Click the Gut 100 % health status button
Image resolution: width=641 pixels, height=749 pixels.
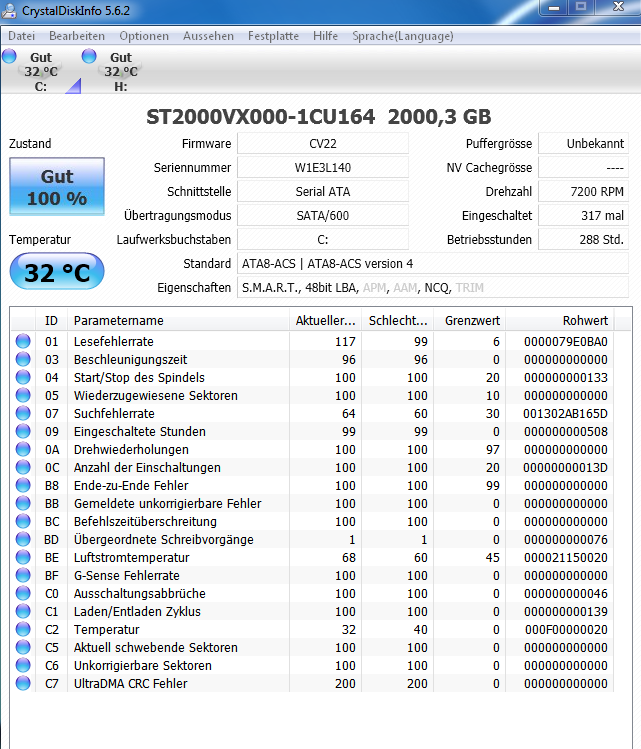point(57,187)
